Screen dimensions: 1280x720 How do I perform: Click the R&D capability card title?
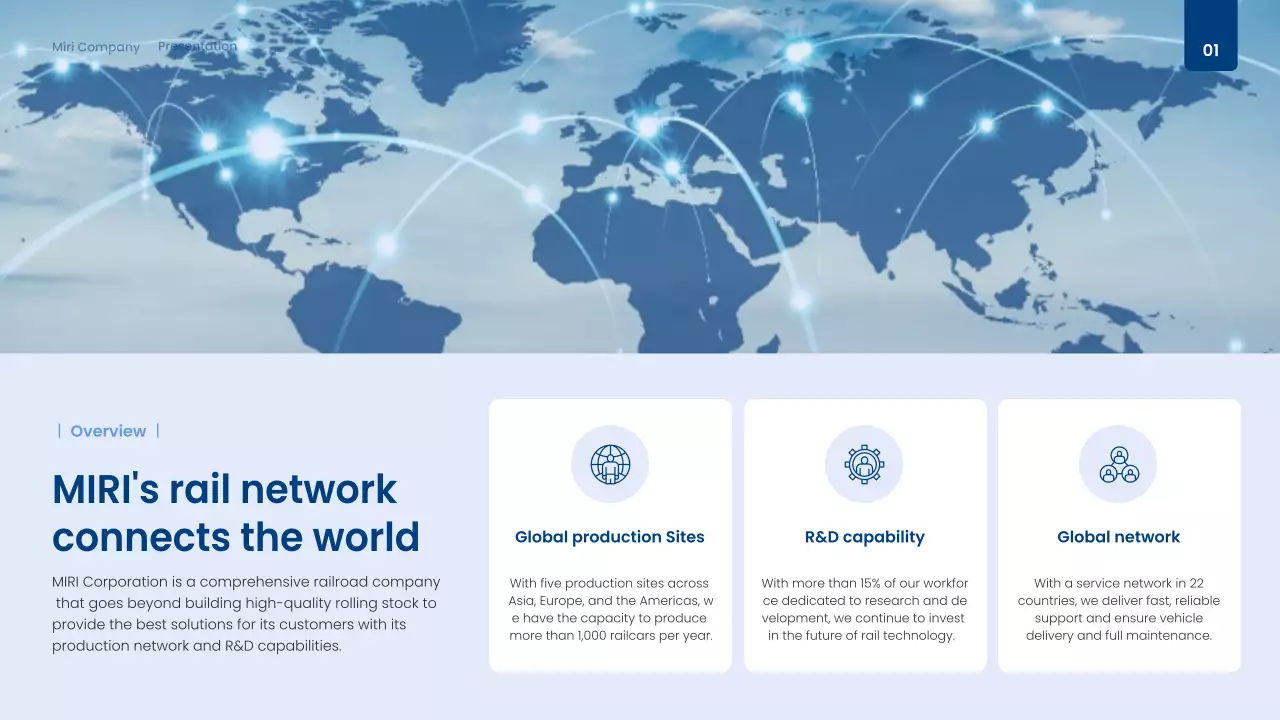tap(864, 537)
